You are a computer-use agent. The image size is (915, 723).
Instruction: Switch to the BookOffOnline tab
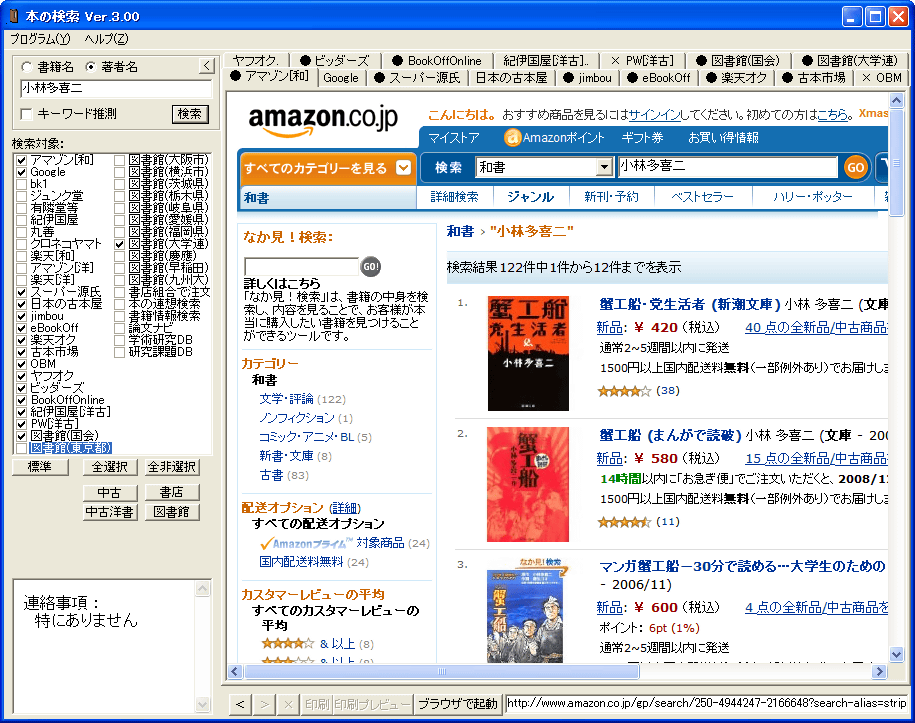(x=437, y=61)
